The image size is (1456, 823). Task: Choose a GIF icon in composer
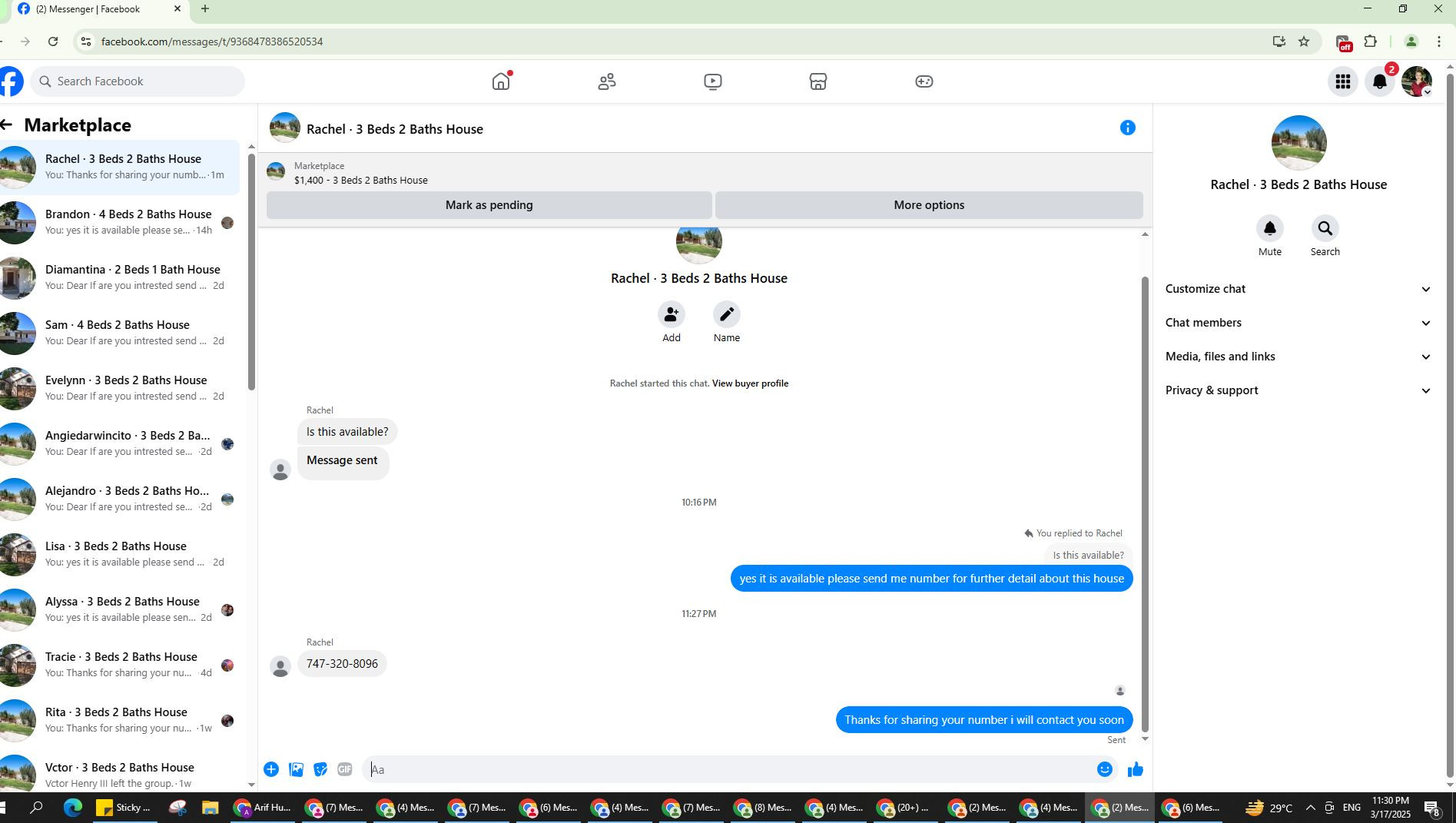coord(345,769)
